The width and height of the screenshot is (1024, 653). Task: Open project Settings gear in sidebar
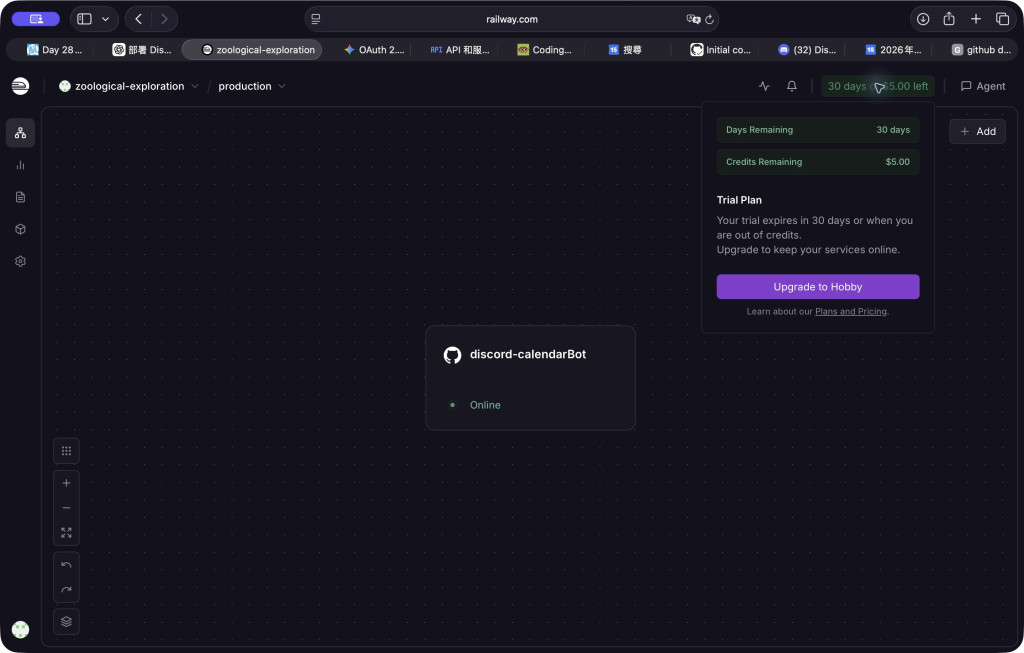tap(20, 261)
